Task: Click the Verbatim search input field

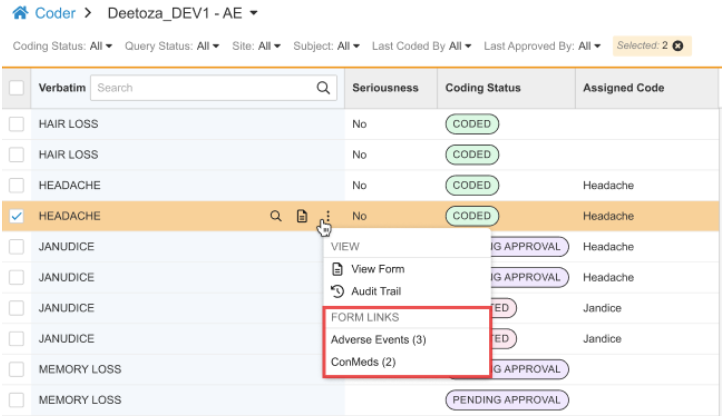Action: [200, 88]
